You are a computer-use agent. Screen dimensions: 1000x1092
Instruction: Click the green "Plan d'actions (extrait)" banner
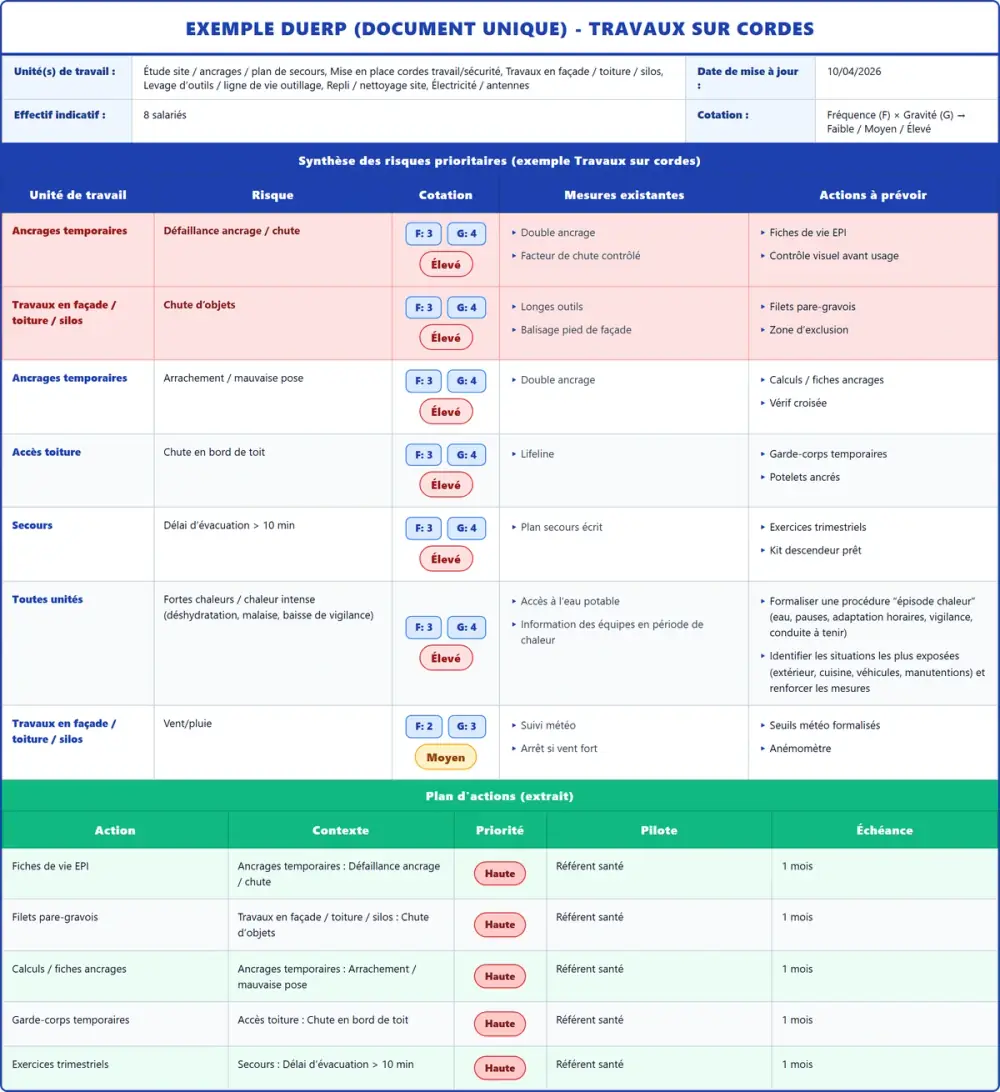[x=499, y=796]
